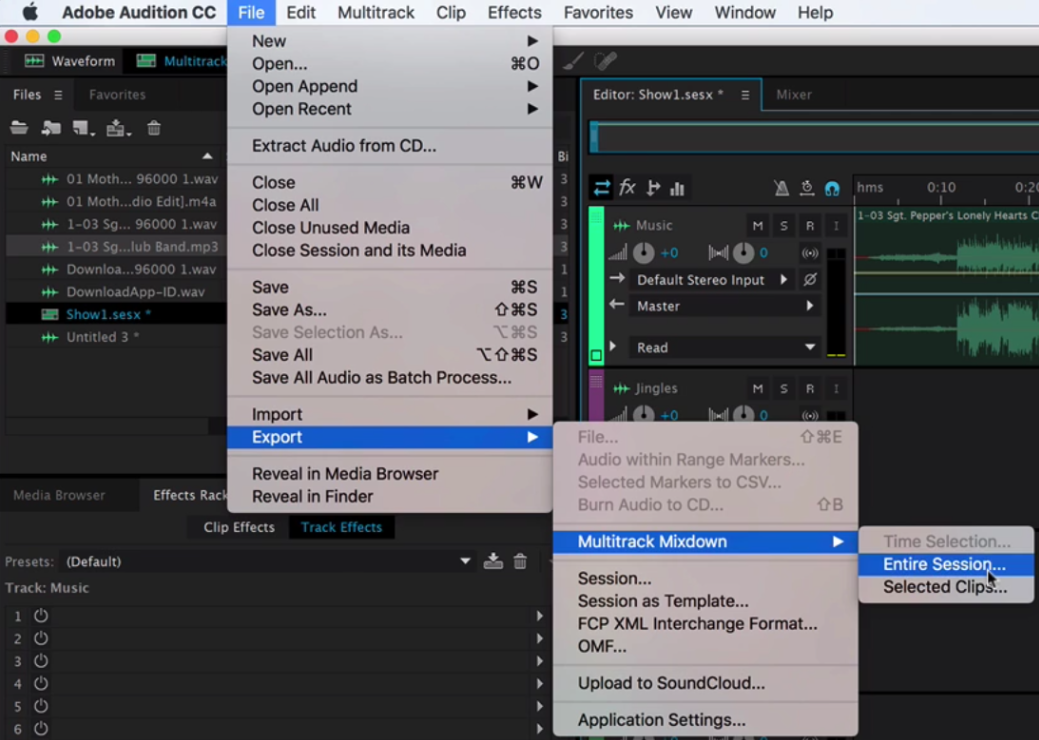Click the brush tool icon in top toolbar
Screen dimensions: 1039x740
(x=573, y=61)
